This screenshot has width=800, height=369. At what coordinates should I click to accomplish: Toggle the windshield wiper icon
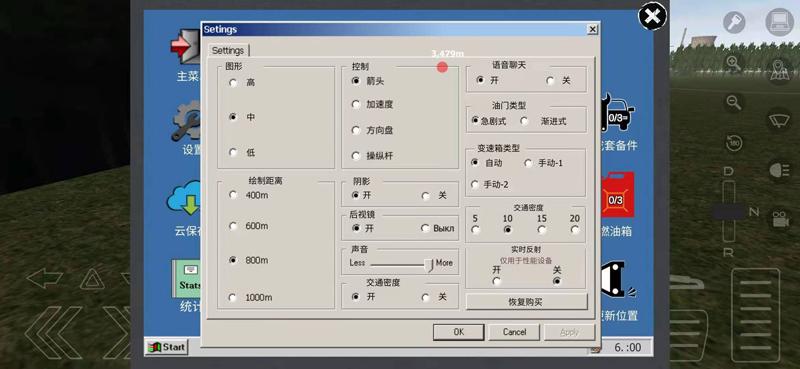(779, 120)
